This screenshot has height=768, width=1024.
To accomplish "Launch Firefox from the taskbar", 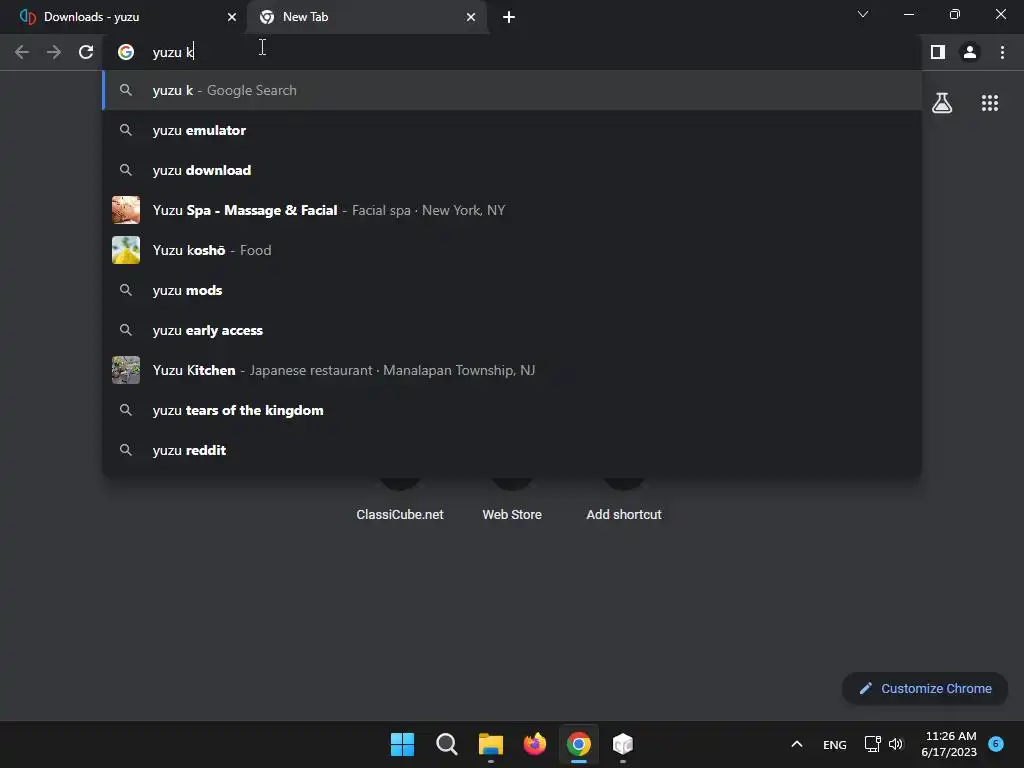I will coord(535,744).
